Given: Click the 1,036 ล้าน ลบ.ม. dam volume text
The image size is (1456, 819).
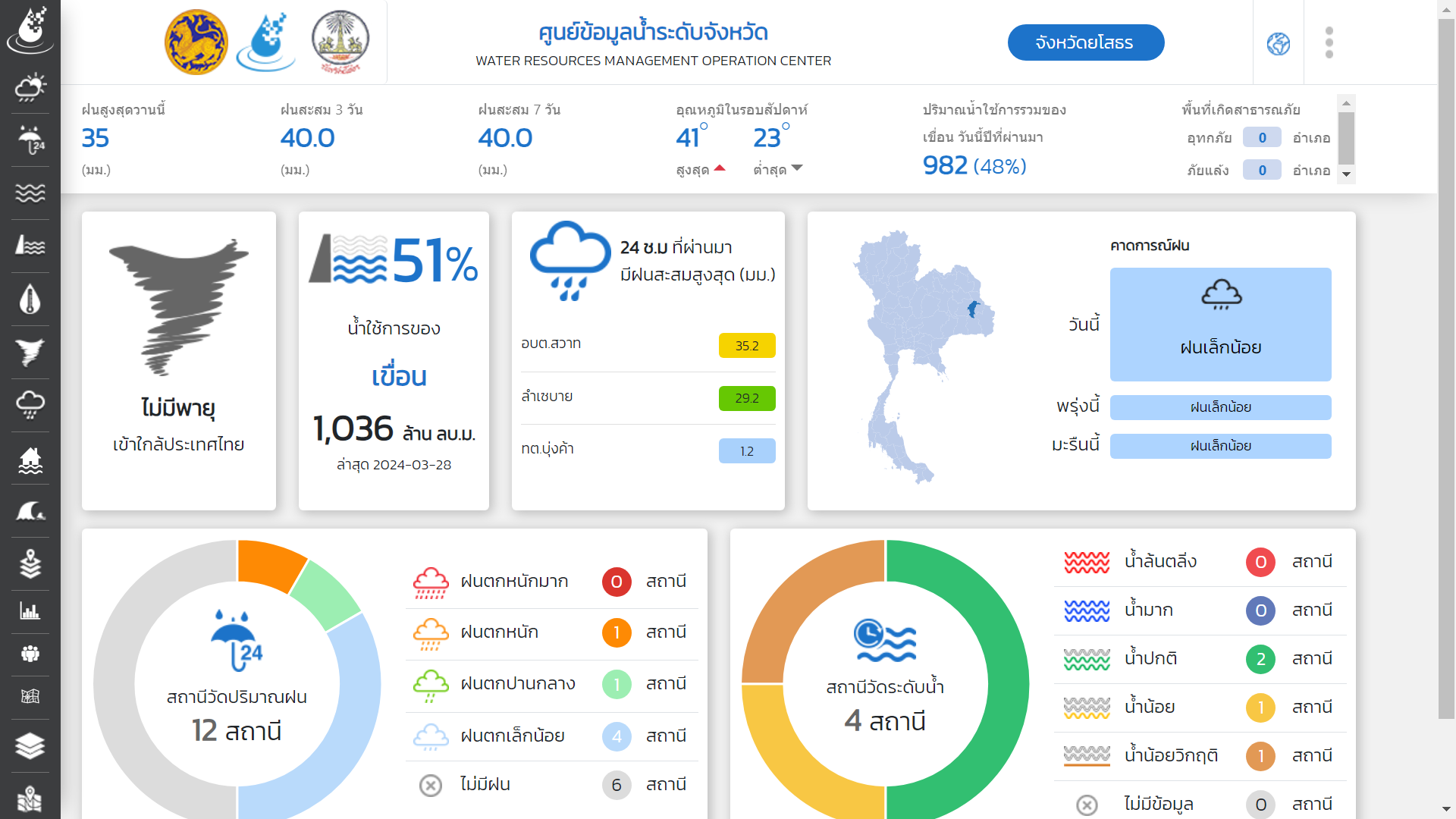Looking at the screenshot, I should pyautogui.click(x=394, y=429).
